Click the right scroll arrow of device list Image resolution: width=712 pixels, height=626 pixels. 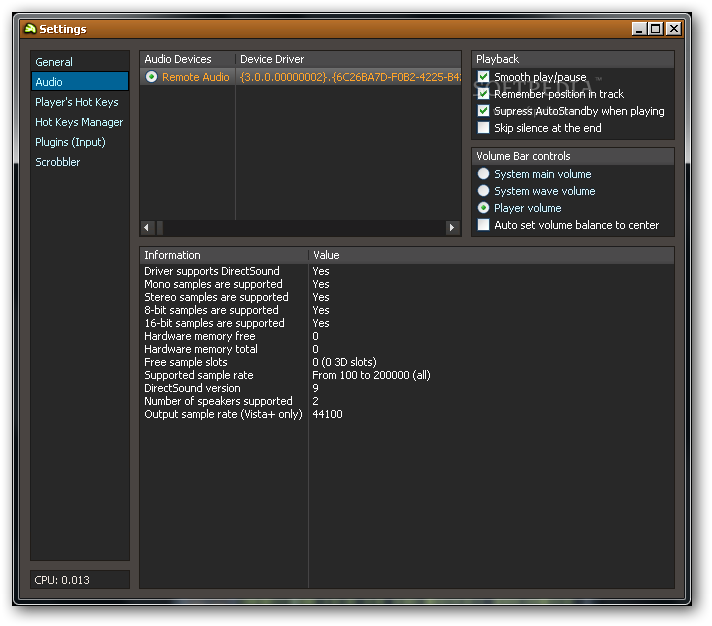452,227
